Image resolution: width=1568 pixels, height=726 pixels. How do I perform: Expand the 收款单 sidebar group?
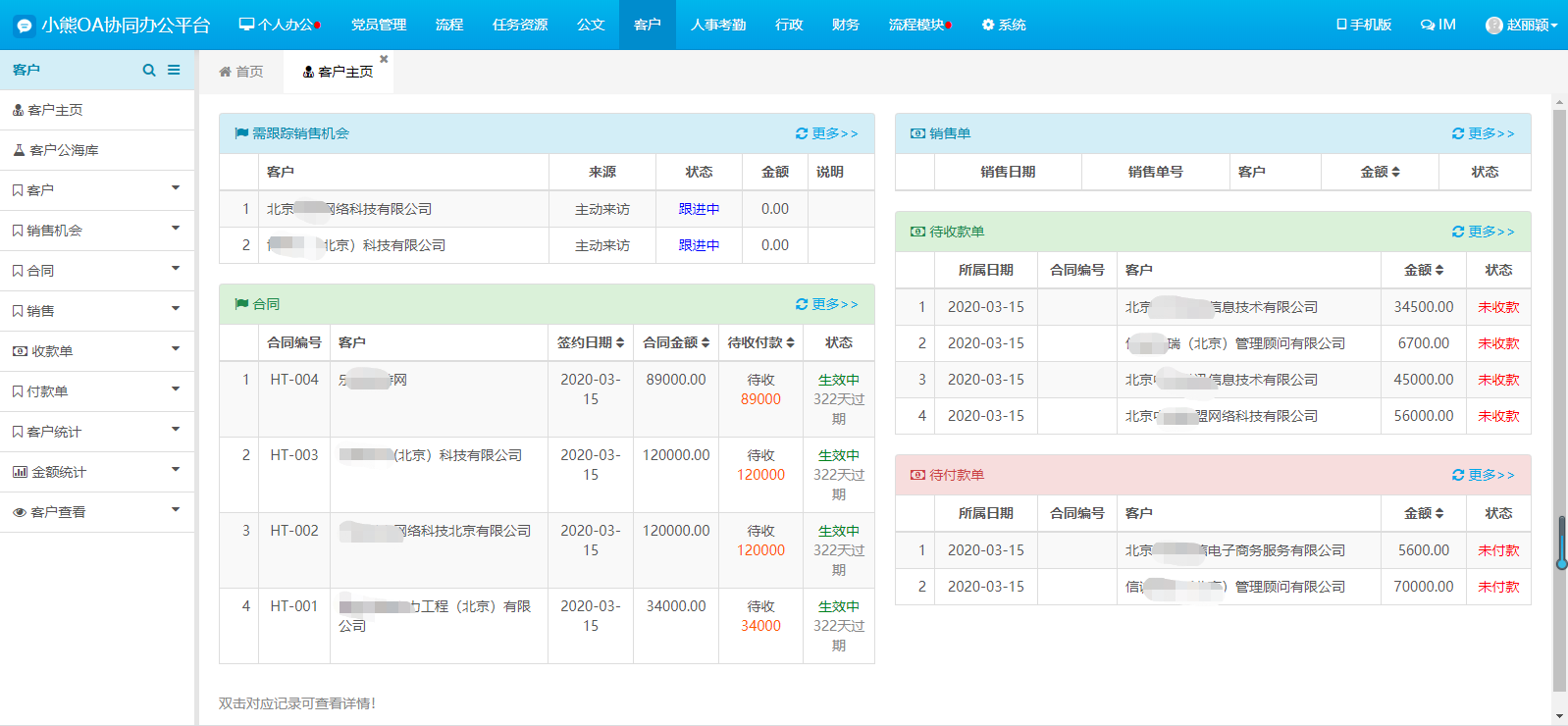tap(97, 351)
